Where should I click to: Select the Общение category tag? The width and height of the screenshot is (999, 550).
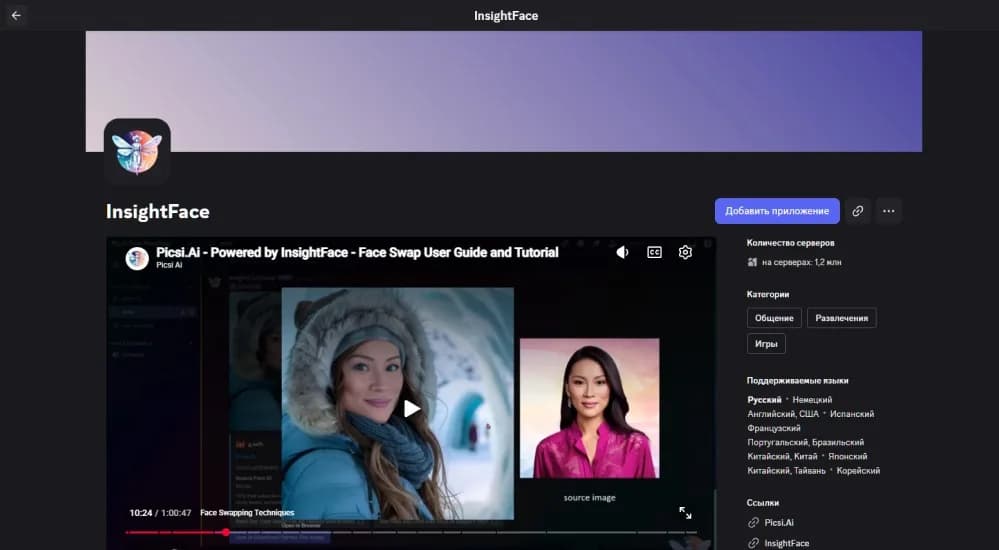point(774,318)
